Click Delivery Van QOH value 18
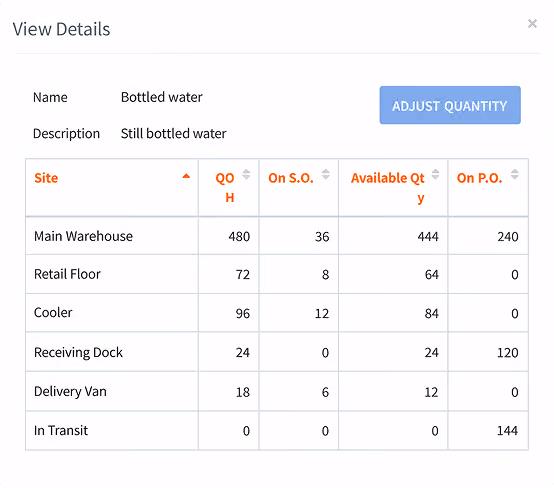 tap(243, 392)
